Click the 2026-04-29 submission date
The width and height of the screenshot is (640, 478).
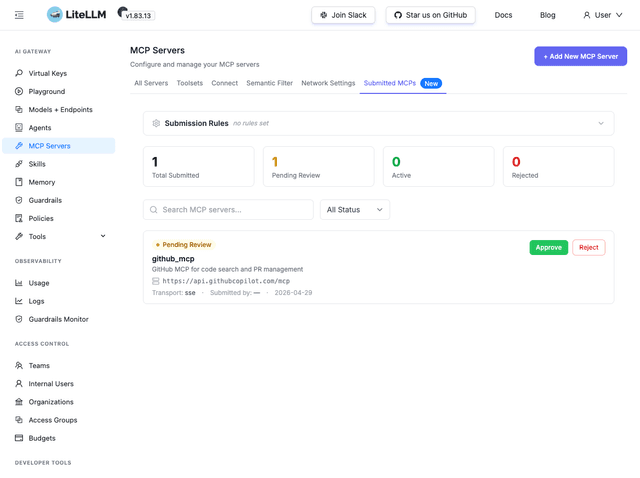click(x=293, y=293)
